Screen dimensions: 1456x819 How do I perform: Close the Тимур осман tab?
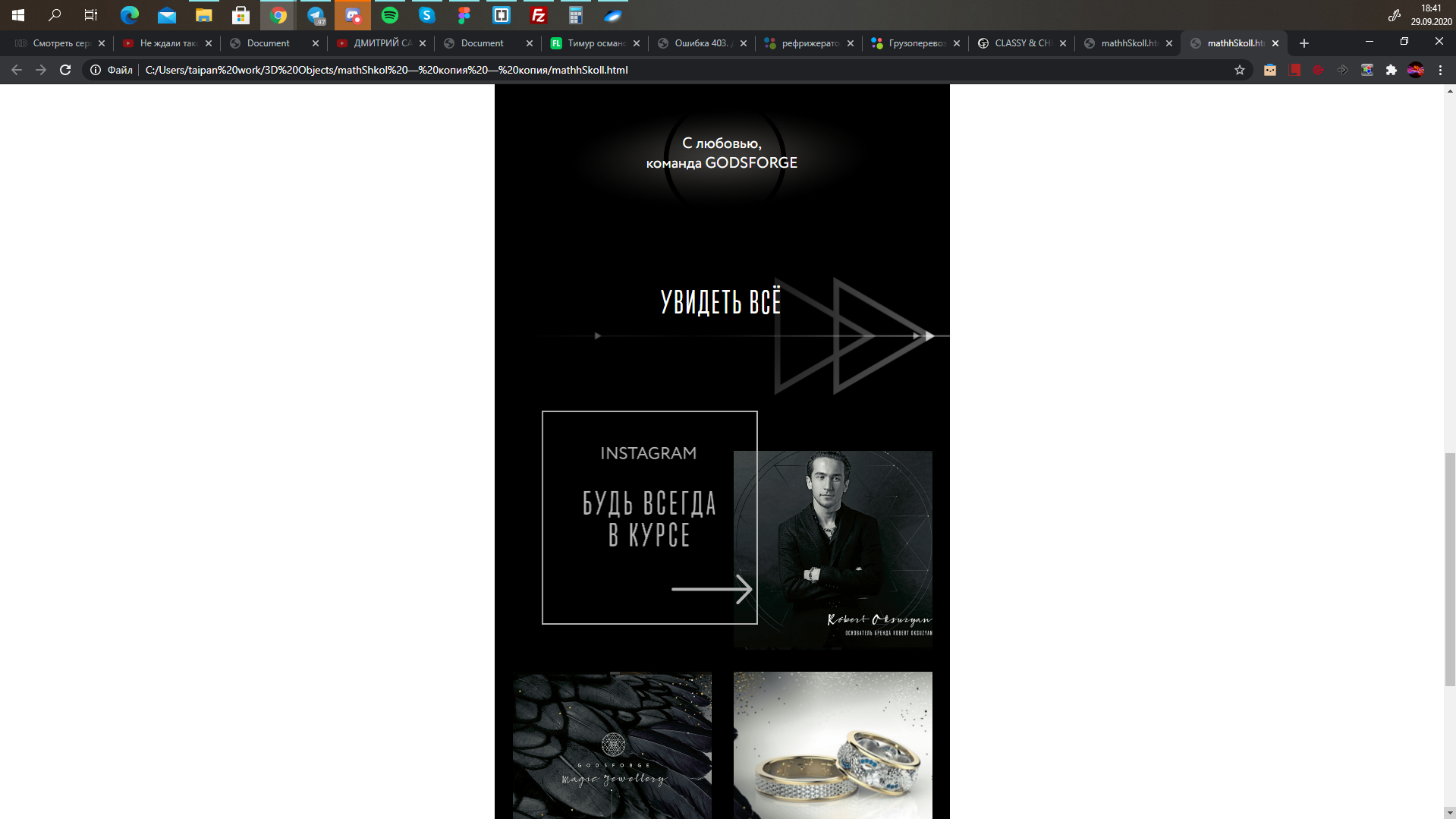[637, 43]
